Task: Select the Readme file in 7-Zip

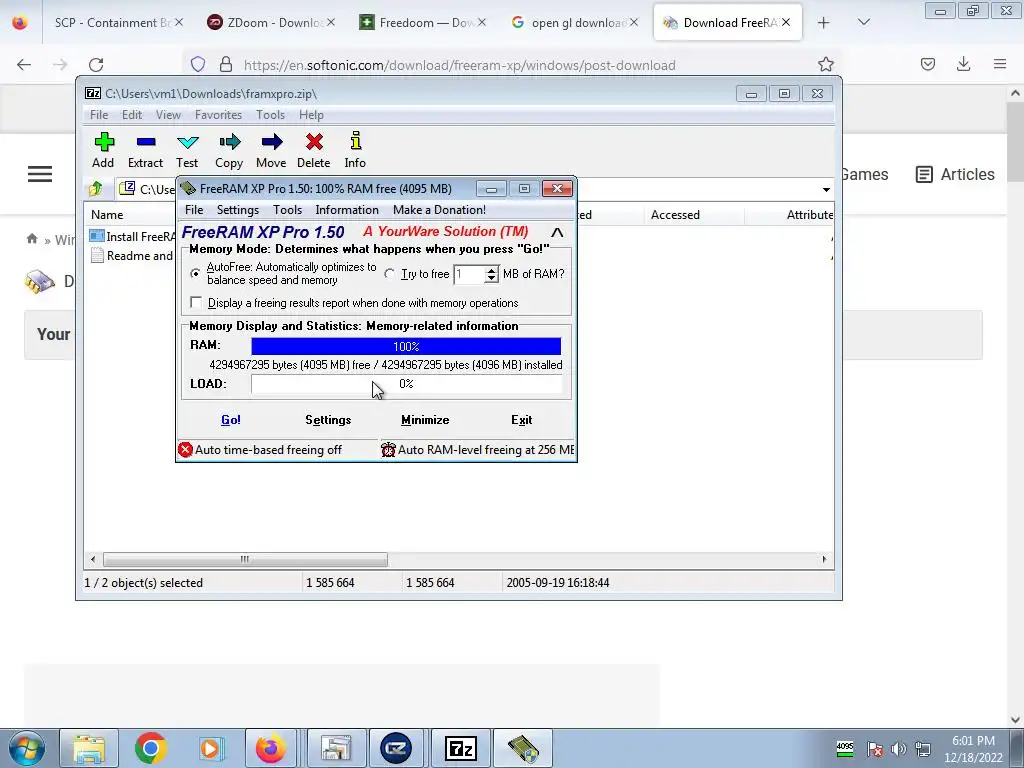Action: [x=133, y=255]
